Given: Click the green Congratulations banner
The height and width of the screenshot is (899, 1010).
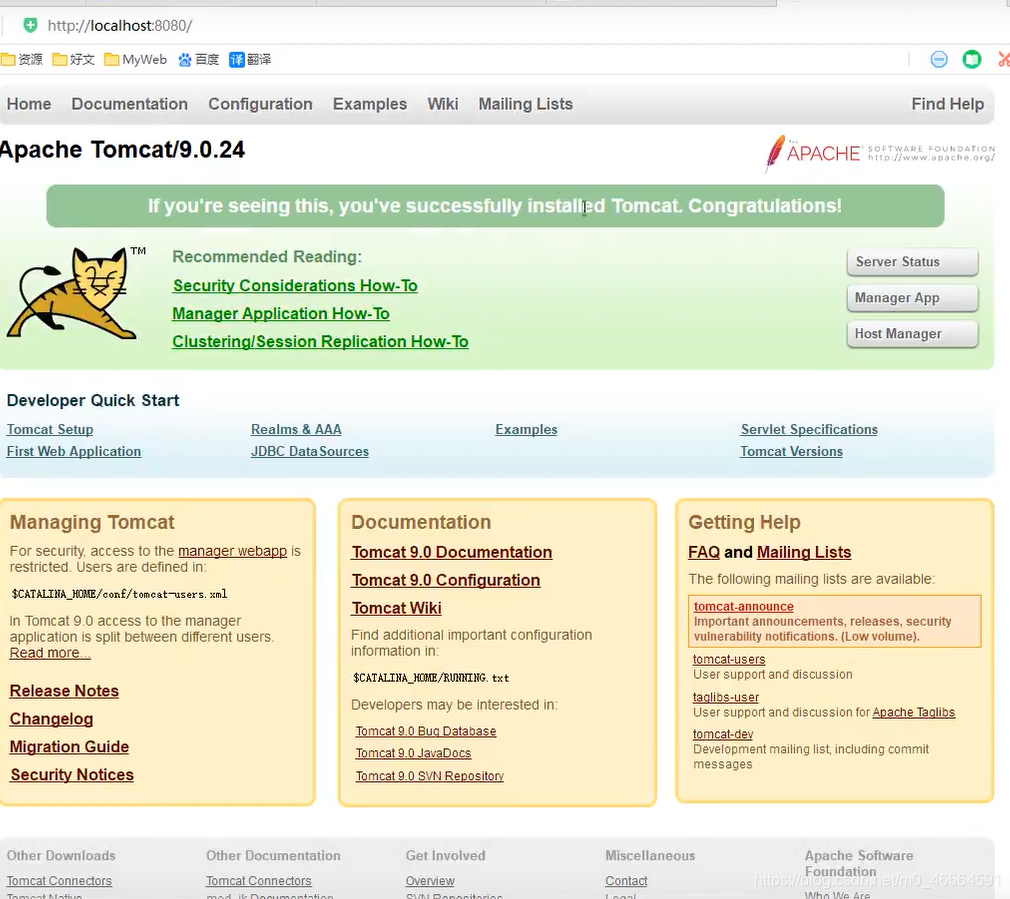Looking at the screenshot, I should click(x=495, y=206).
